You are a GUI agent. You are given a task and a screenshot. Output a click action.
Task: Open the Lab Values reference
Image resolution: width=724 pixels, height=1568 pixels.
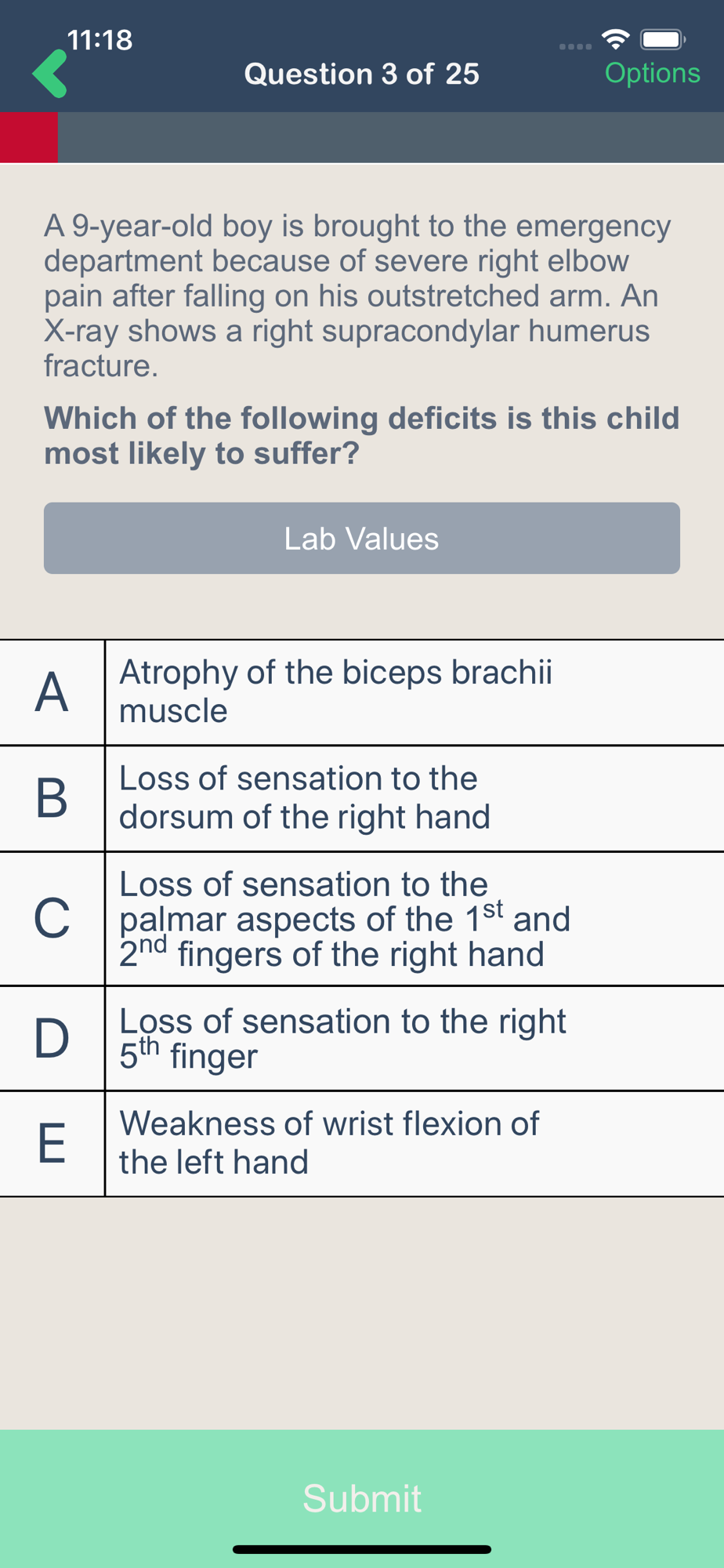(x=361, y=539)
